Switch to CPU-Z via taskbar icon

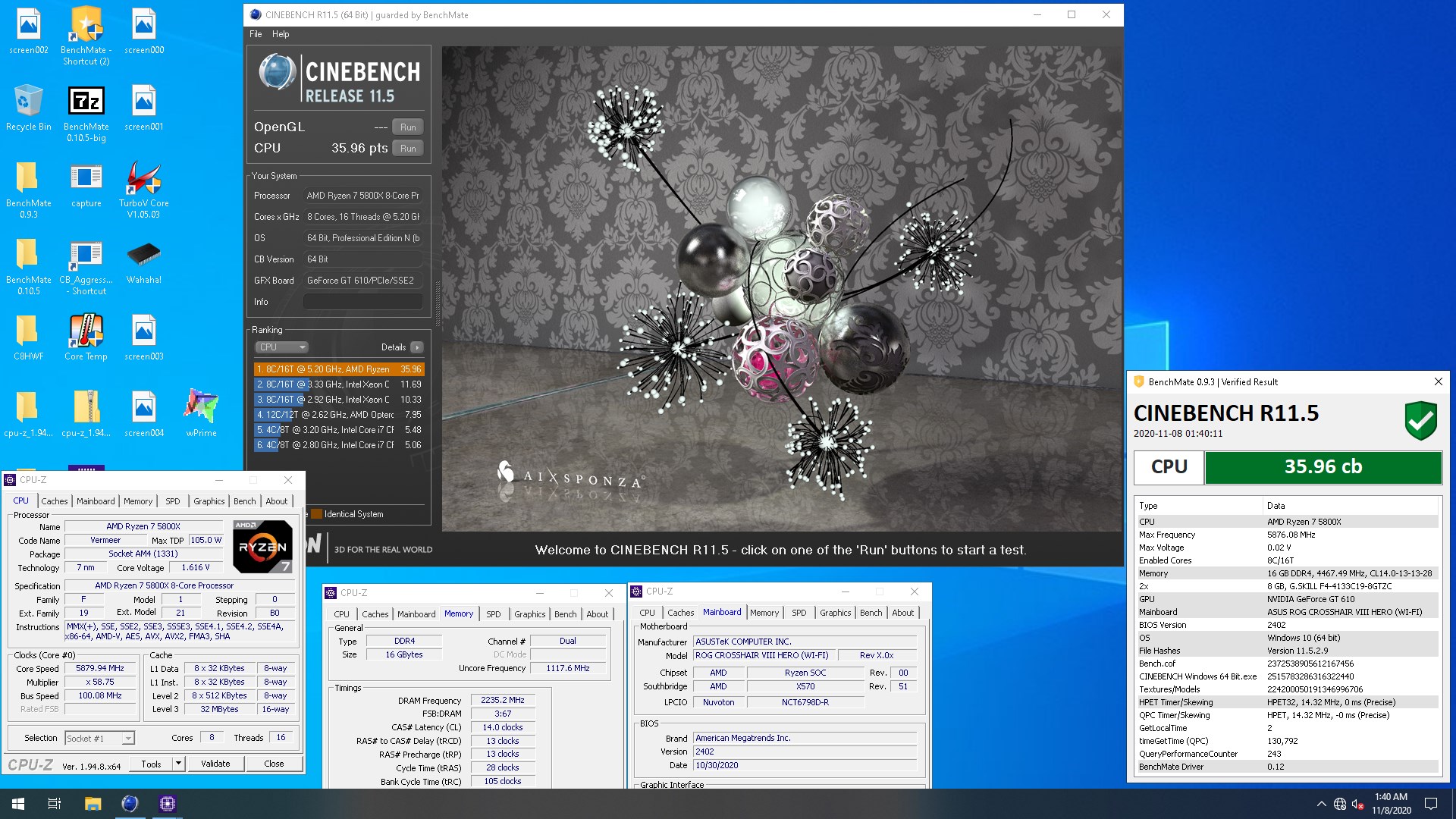click(x=167, y=804)
